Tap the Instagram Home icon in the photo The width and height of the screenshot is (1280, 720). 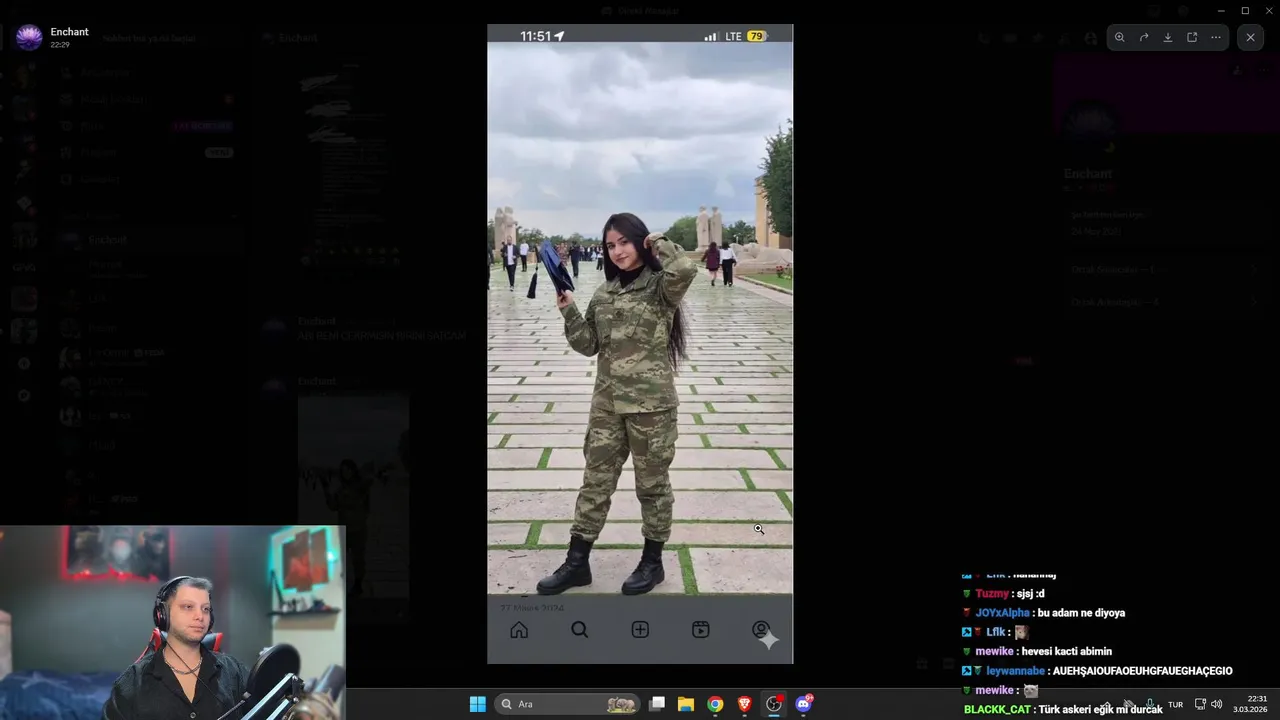click(519, 630)
